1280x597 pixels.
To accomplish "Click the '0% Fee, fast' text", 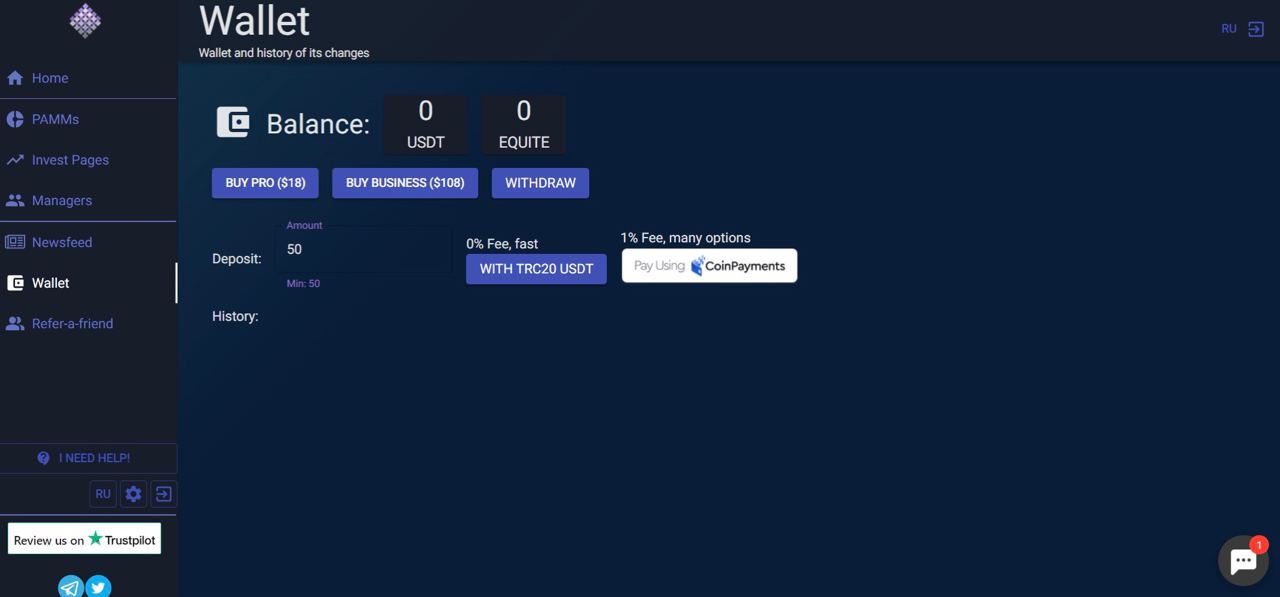I will tap(502, 244).
